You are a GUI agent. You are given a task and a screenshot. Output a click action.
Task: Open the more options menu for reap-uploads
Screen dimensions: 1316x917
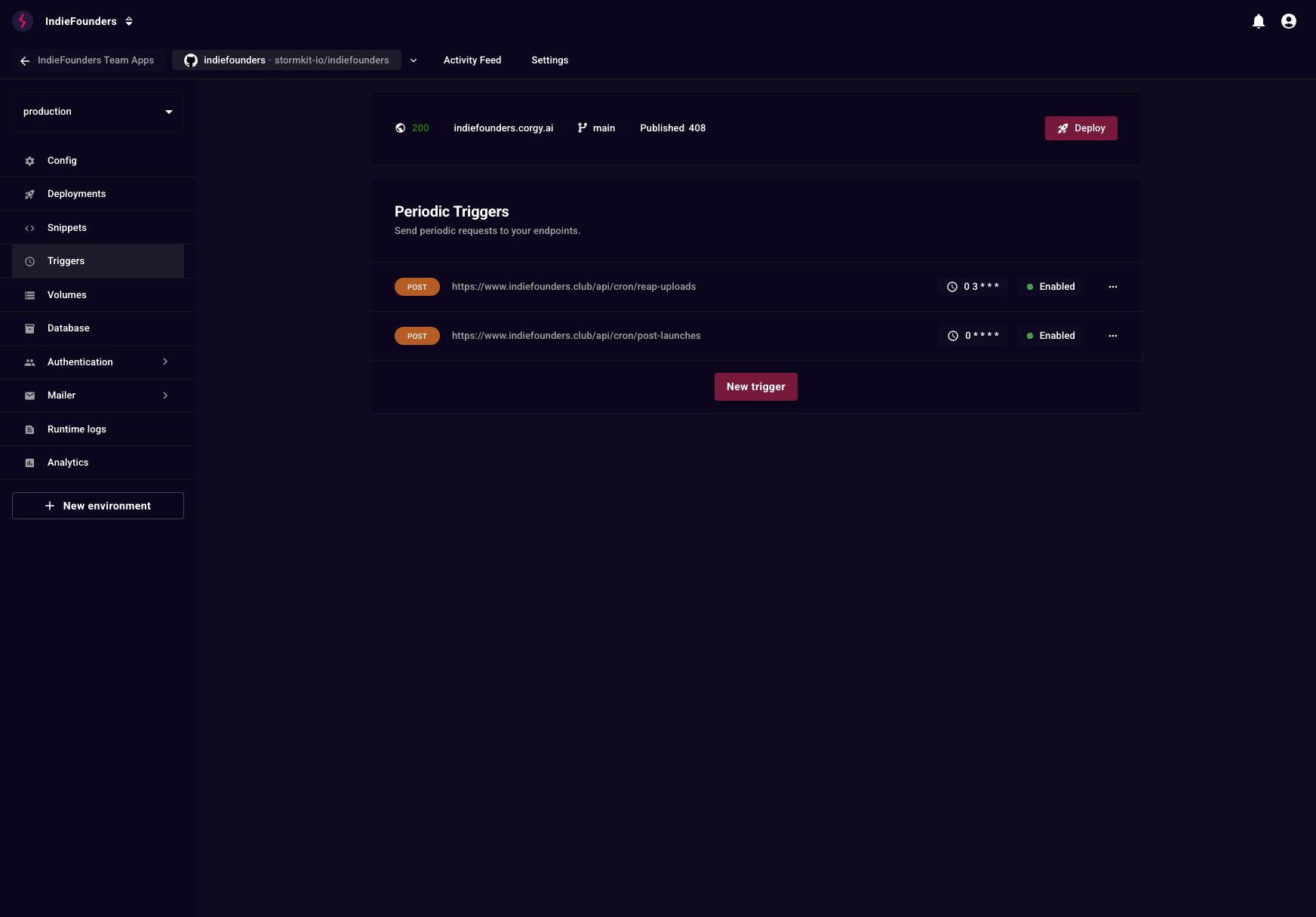coord(1113,287)
